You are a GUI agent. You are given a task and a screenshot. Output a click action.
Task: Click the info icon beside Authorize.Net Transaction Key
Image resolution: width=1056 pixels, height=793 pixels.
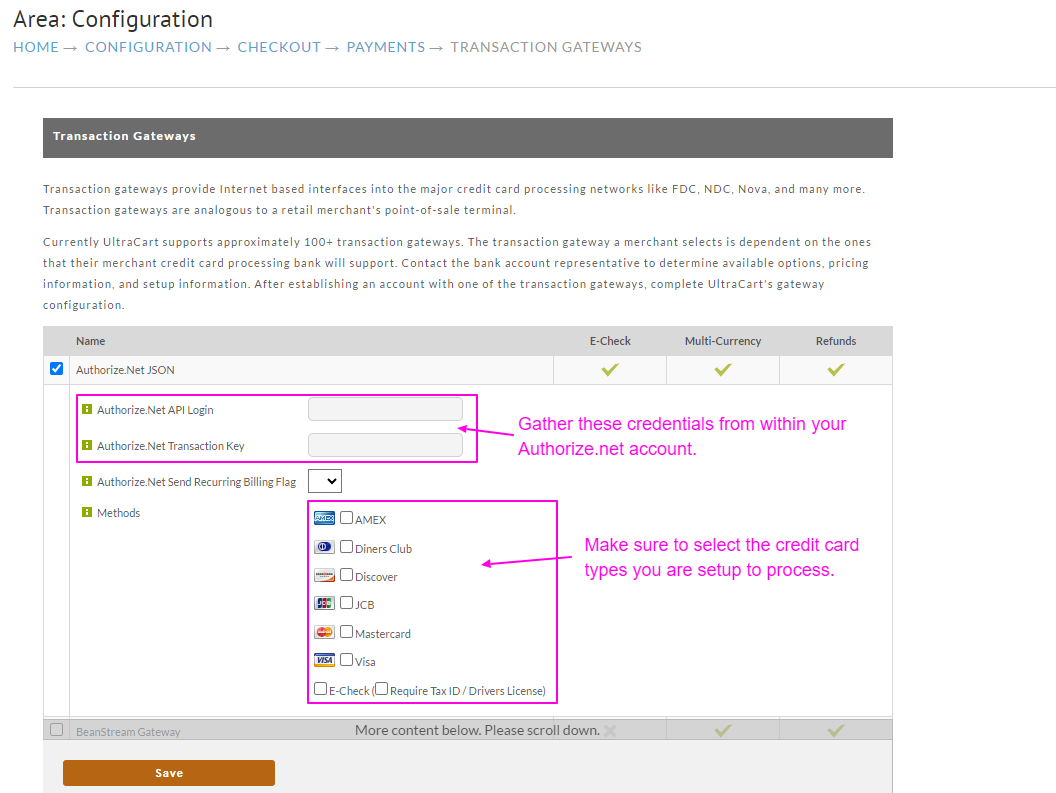(x=87, y=445)
